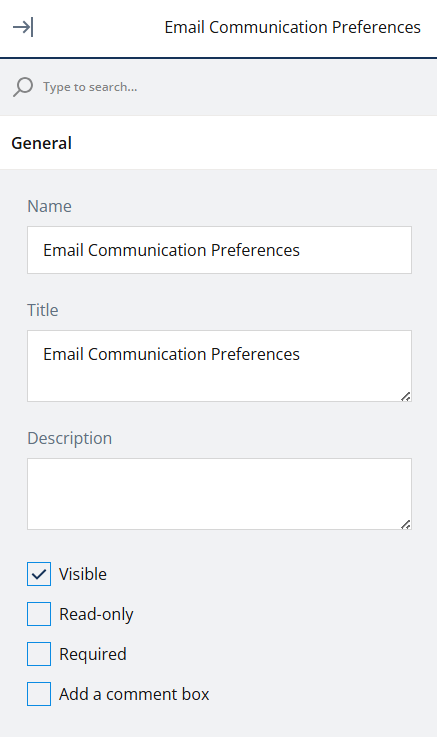Viewport: 437px width, 737px height.
Task: Click into the empty Description text area
Action: 219,494
